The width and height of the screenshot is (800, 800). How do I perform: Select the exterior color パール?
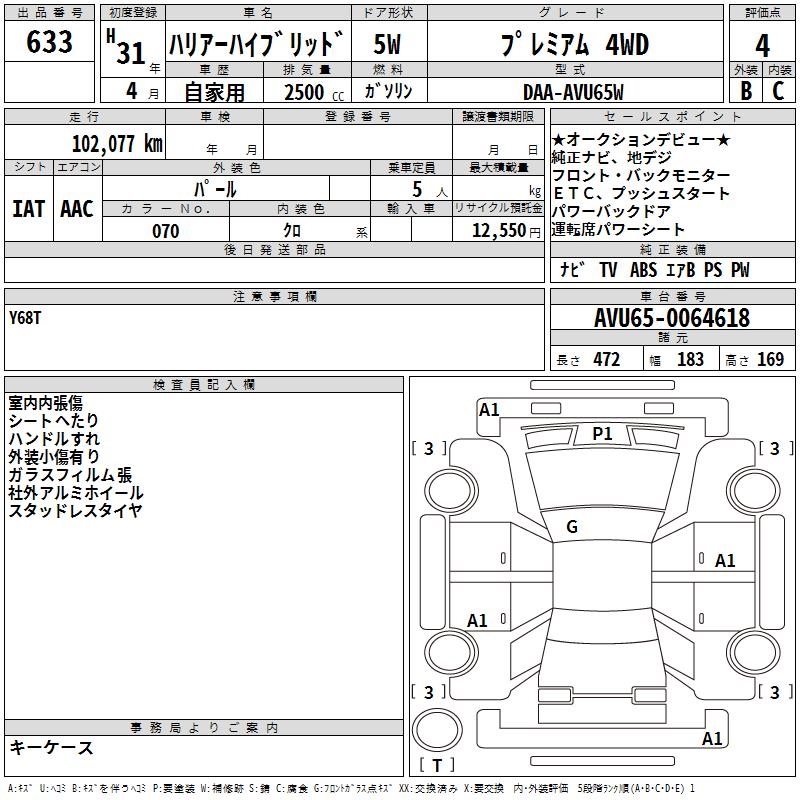tap(215, 189)
